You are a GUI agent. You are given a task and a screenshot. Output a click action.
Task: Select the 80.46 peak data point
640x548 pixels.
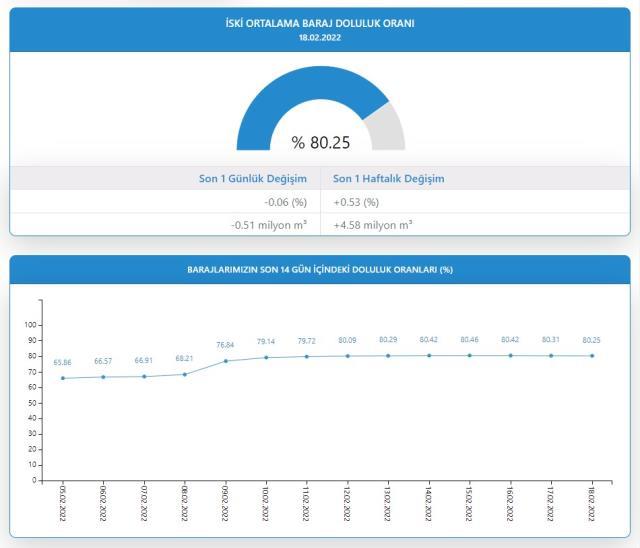pos(470,355)
